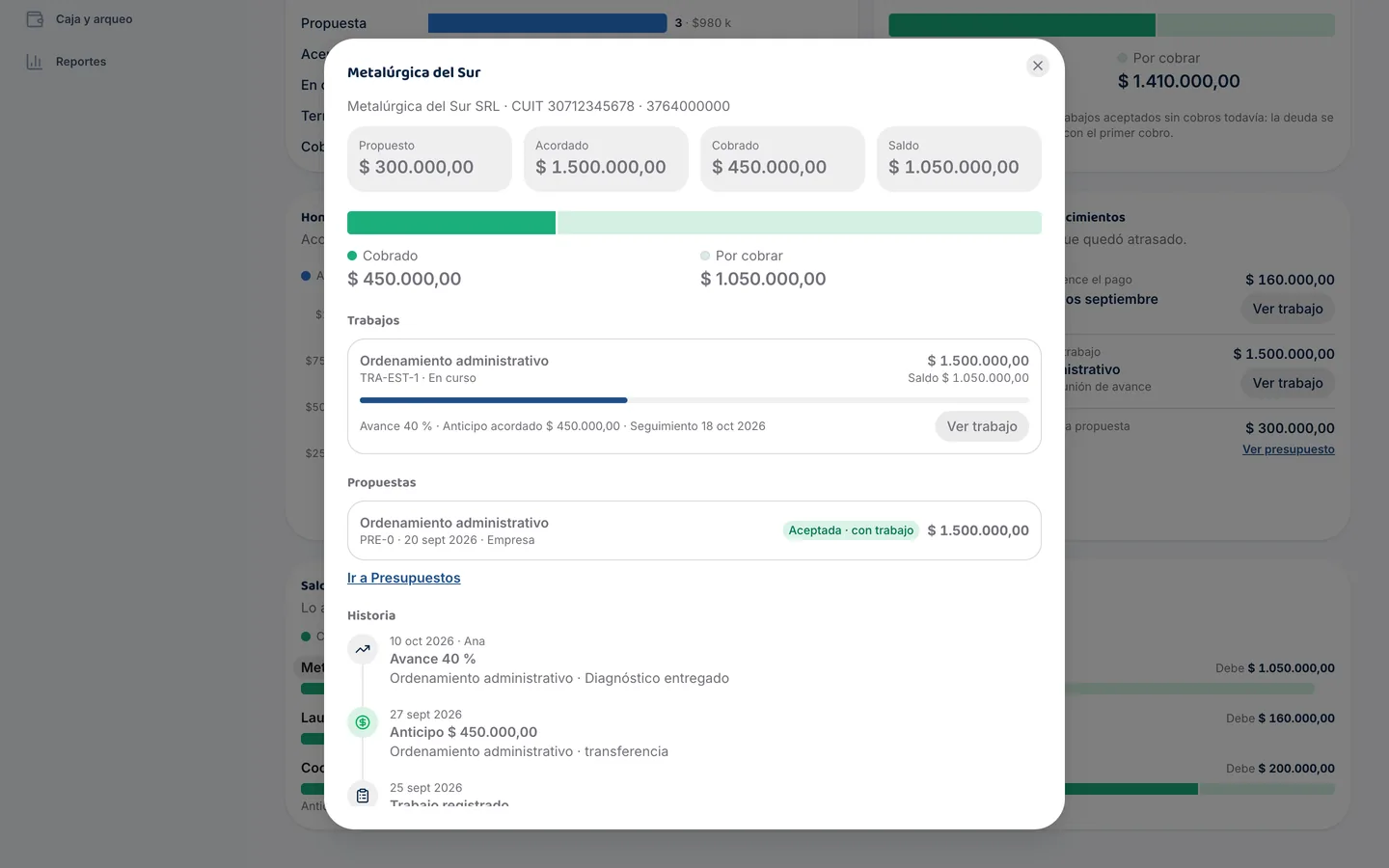Open the Ver presupuesto link
1389x868 pixels.
[x=1289, y=449]
